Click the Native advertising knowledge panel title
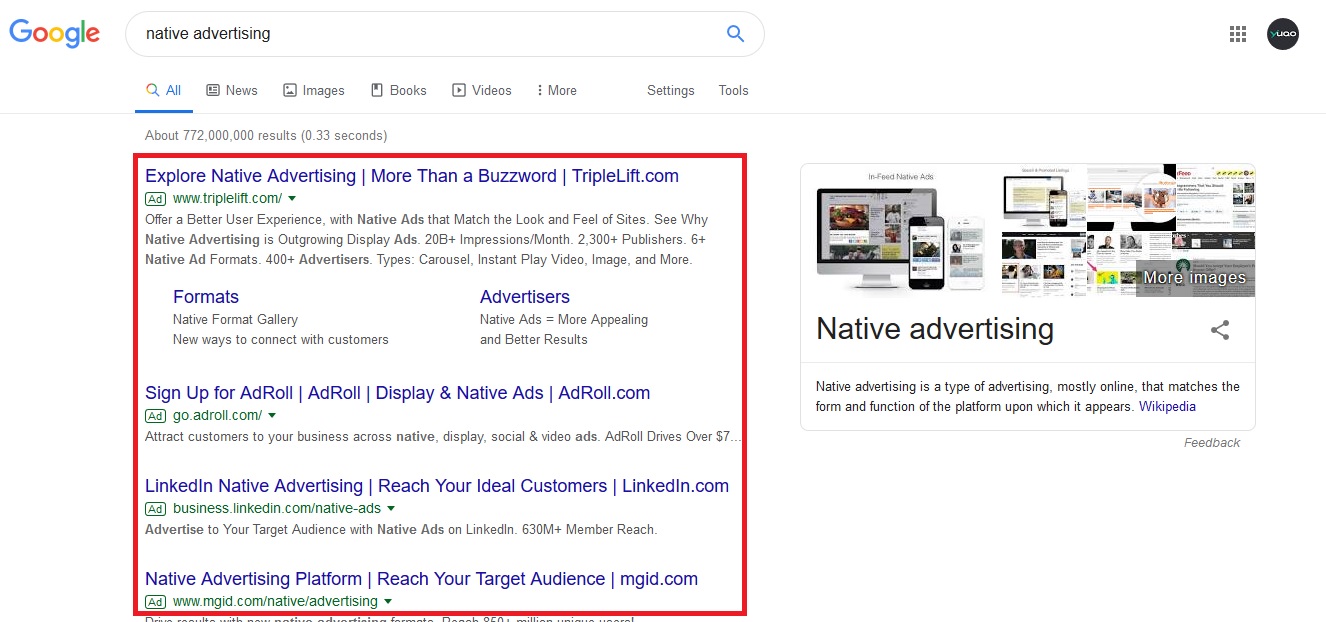Viewport: 1326px width, 622px height. click(935, 329)
